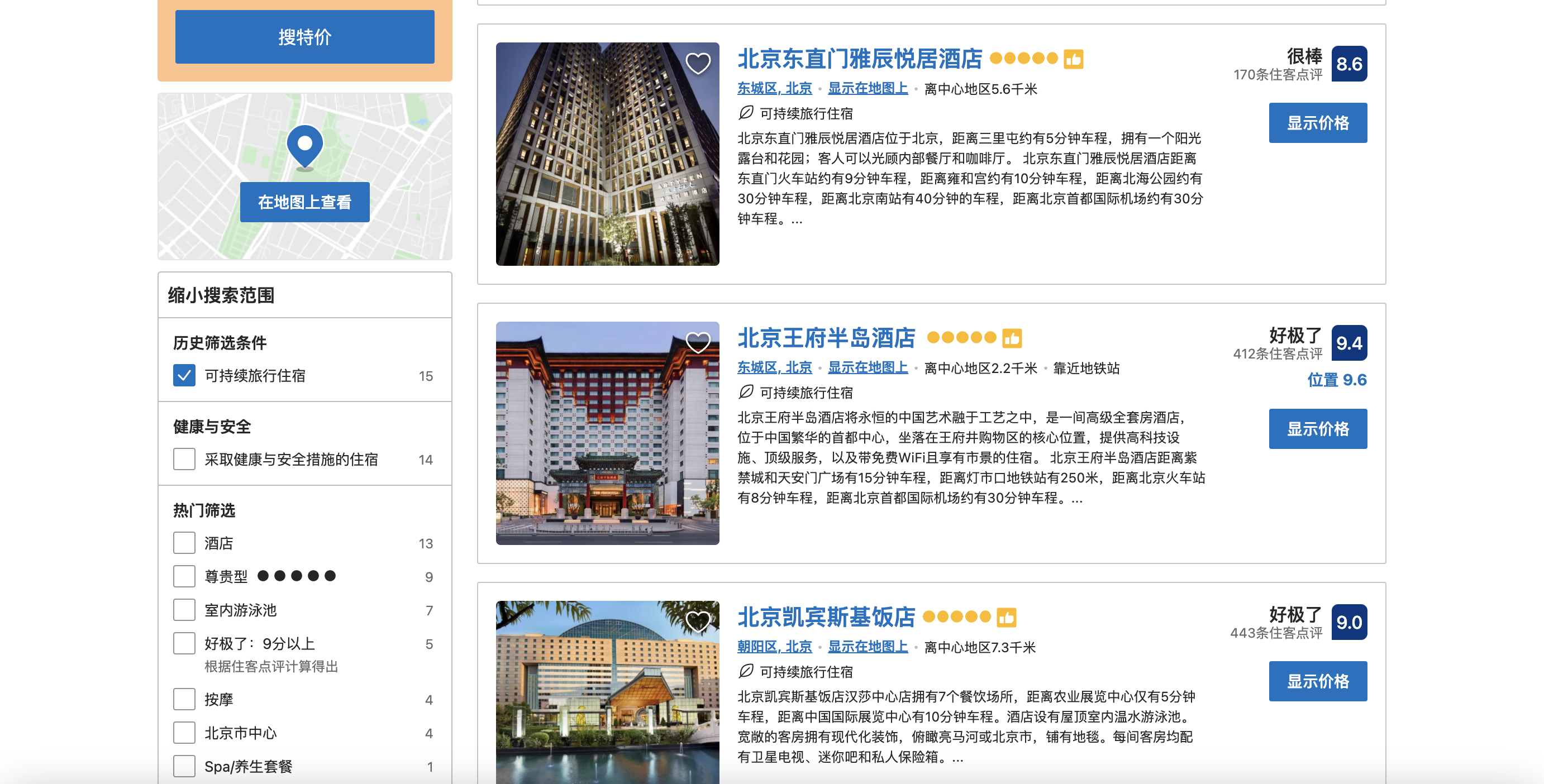Check the 尊贵型 five-star filter

(x=184, y=576)
